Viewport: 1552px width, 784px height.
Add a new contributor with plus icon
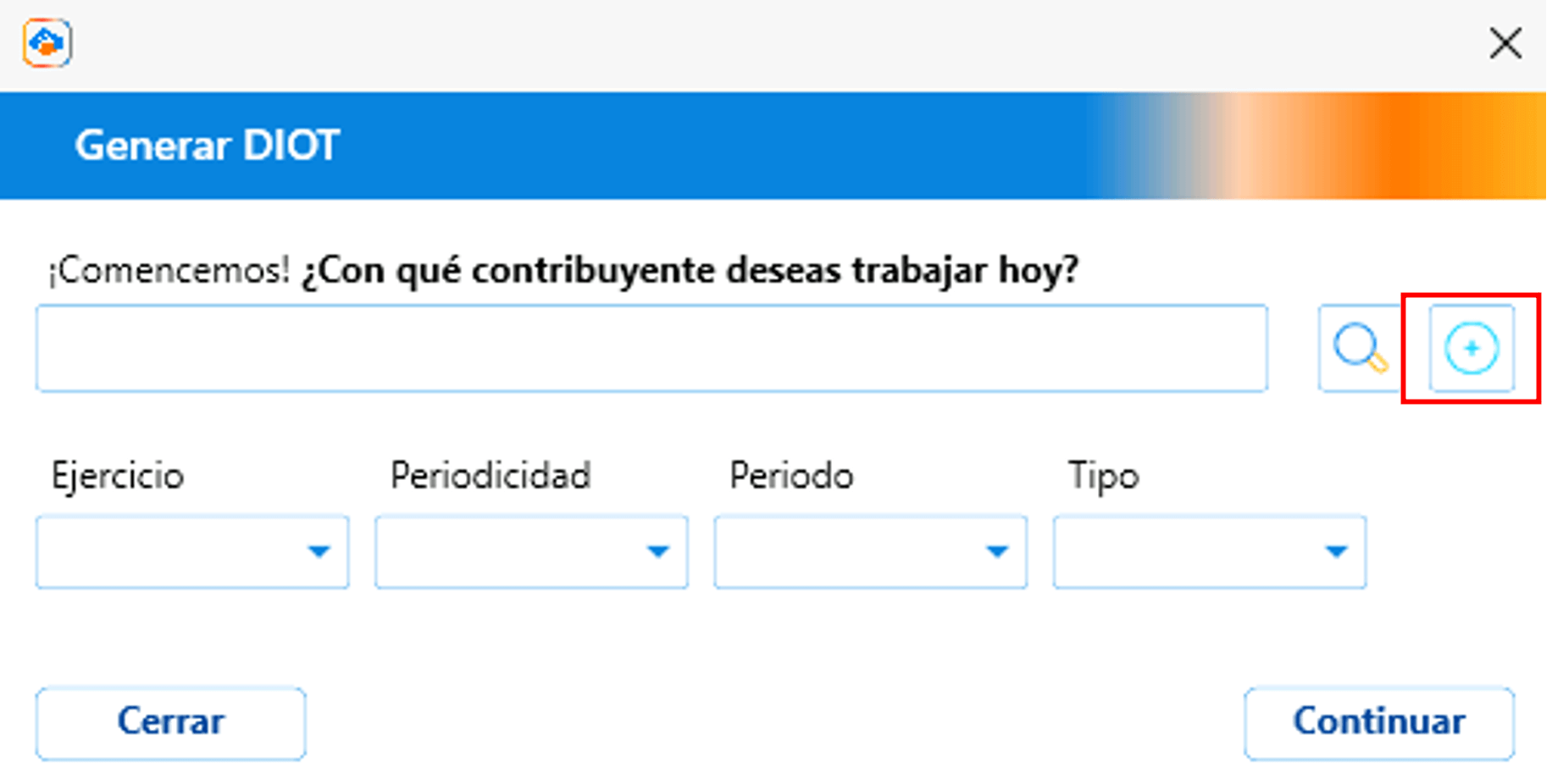click(x=1471, y=348)
